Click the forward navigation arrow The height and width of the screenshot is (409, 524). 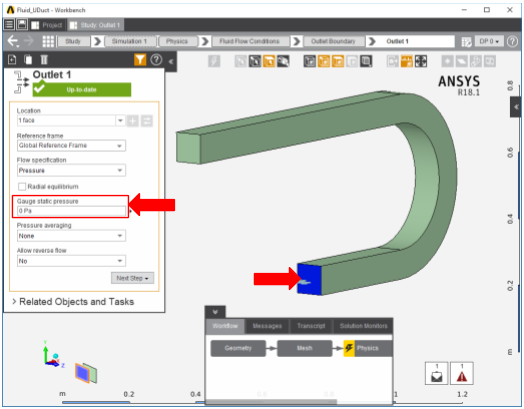coord(29,41)
